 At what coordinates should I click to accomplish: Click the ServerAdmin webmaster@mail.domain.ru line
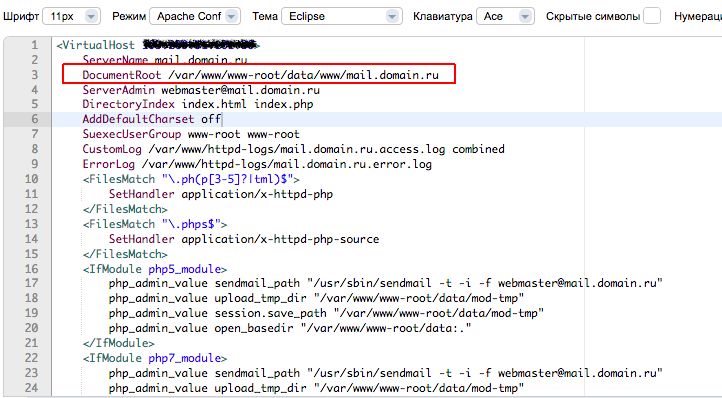pyautogui.click(x=201, y=89)
